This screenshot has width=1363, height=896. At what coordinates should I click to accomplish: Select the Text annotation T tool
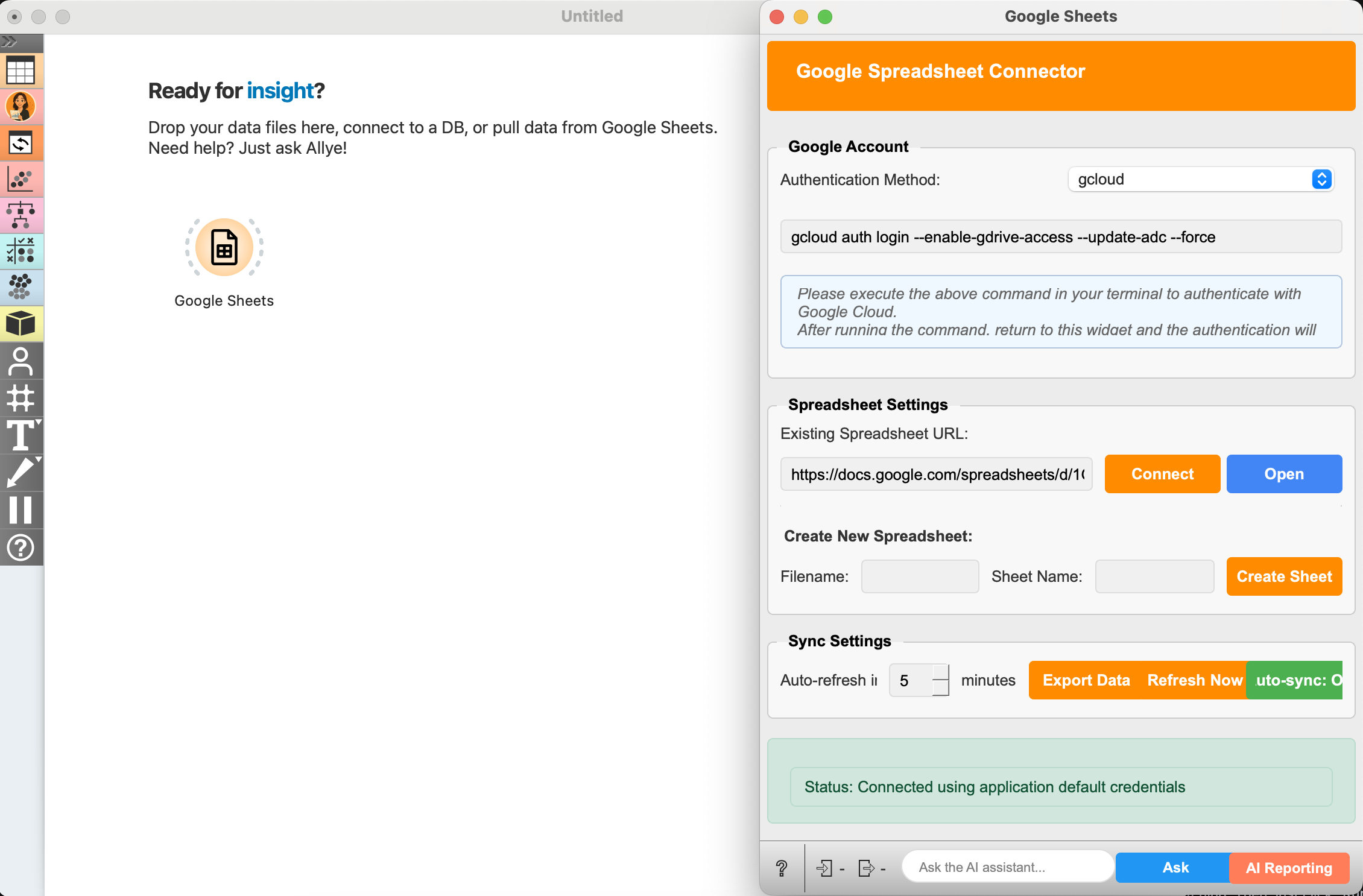tap(21, 435)
